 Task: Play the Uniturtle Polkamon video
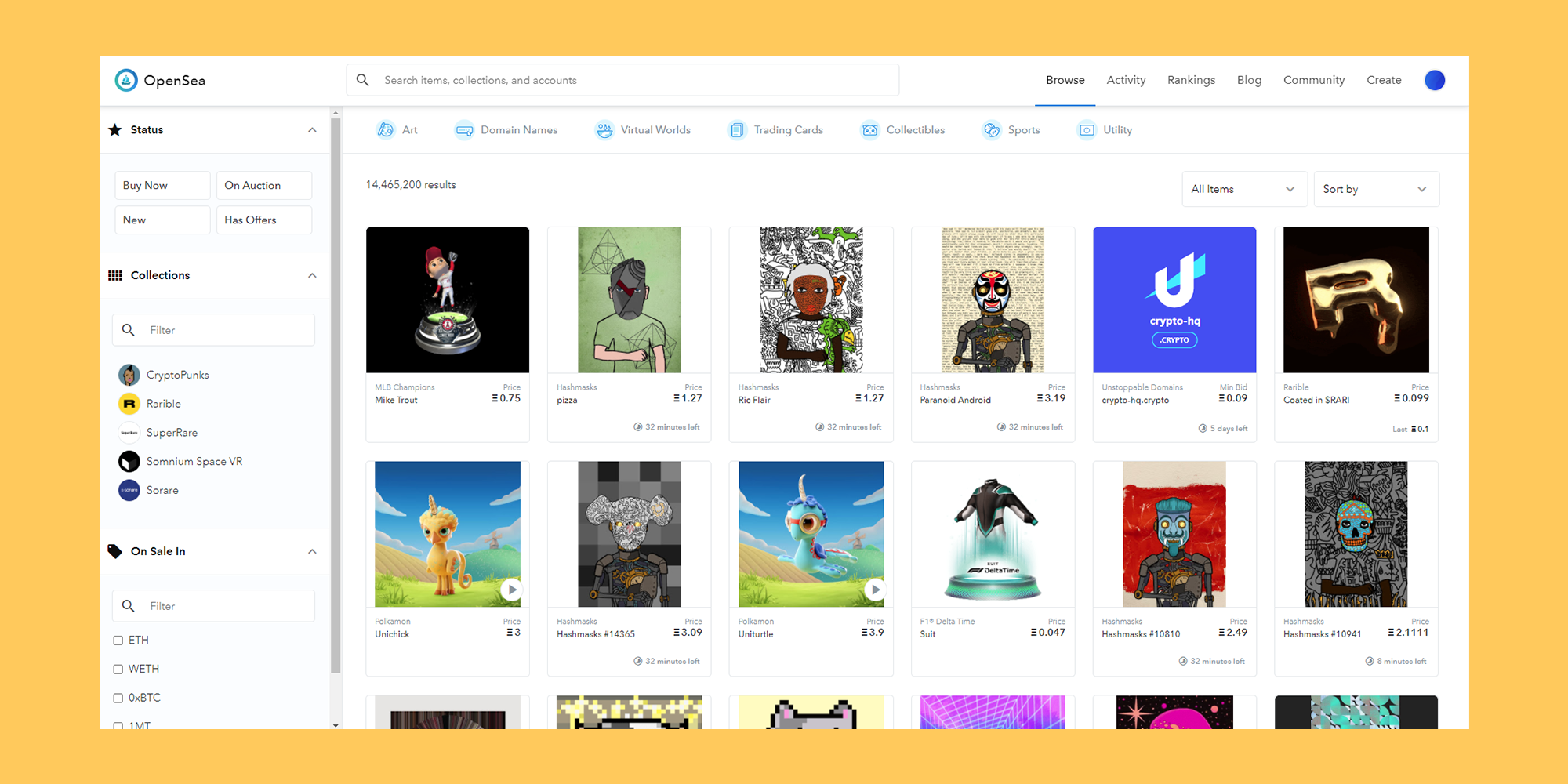tap(876, 590)
